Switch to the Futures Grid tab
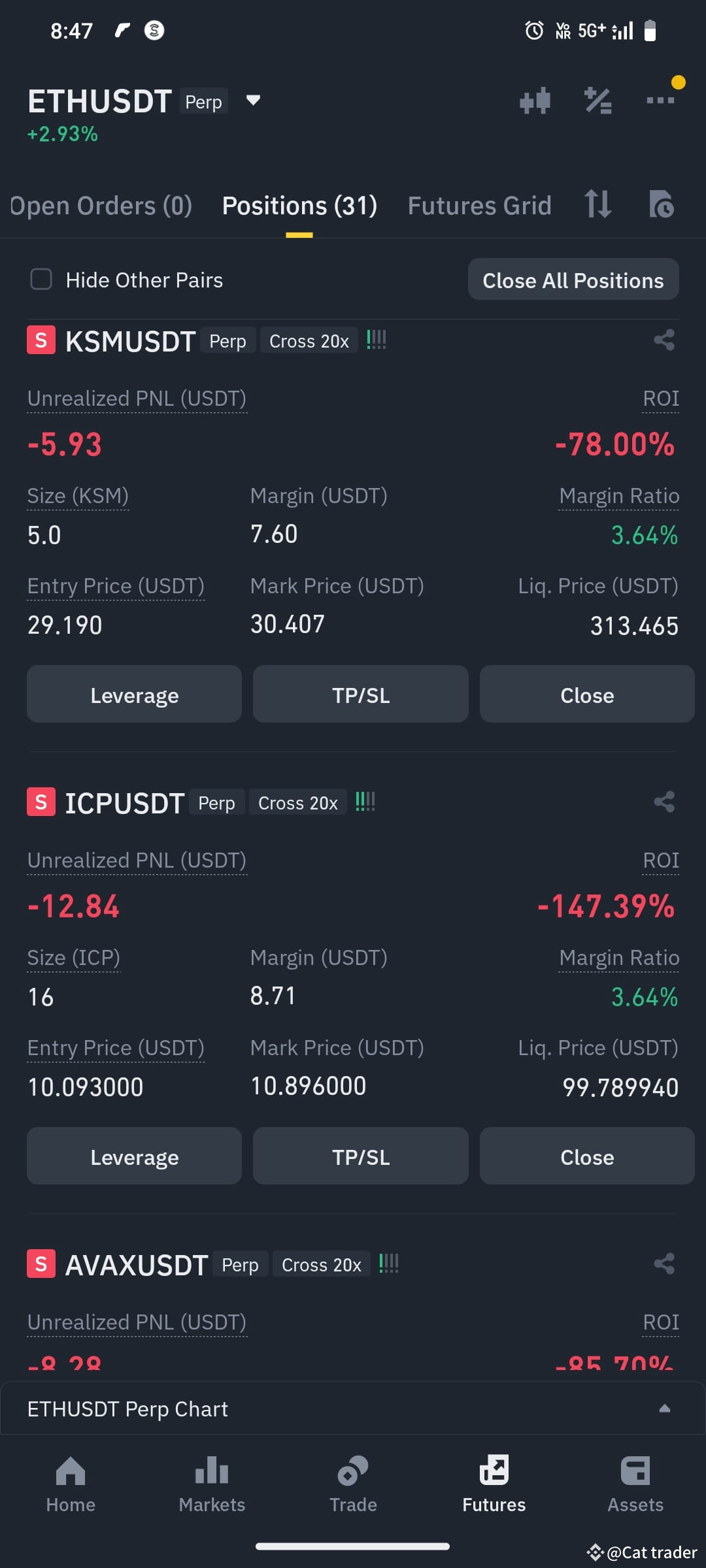This screenshot has width=706, height=1568. click(480, 206)
